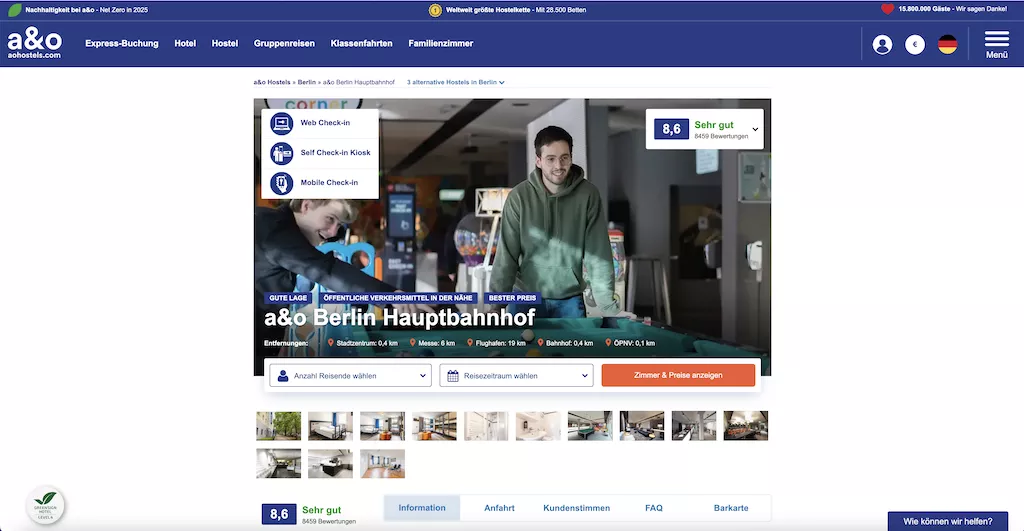Switch to the Anfahrt tab
1024x531 pixels.
[x=499, y=507]
